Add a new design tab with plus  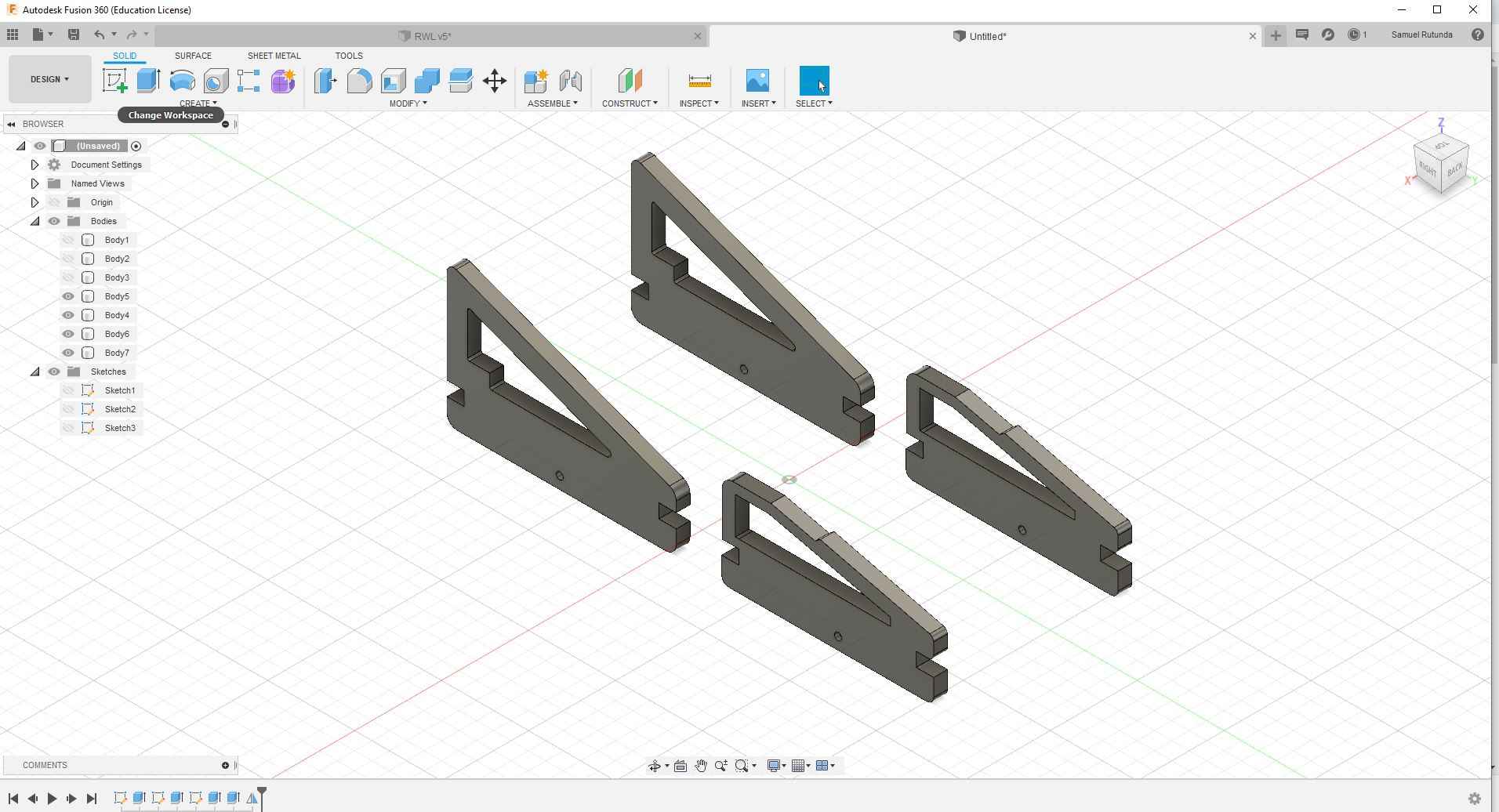1276,35
